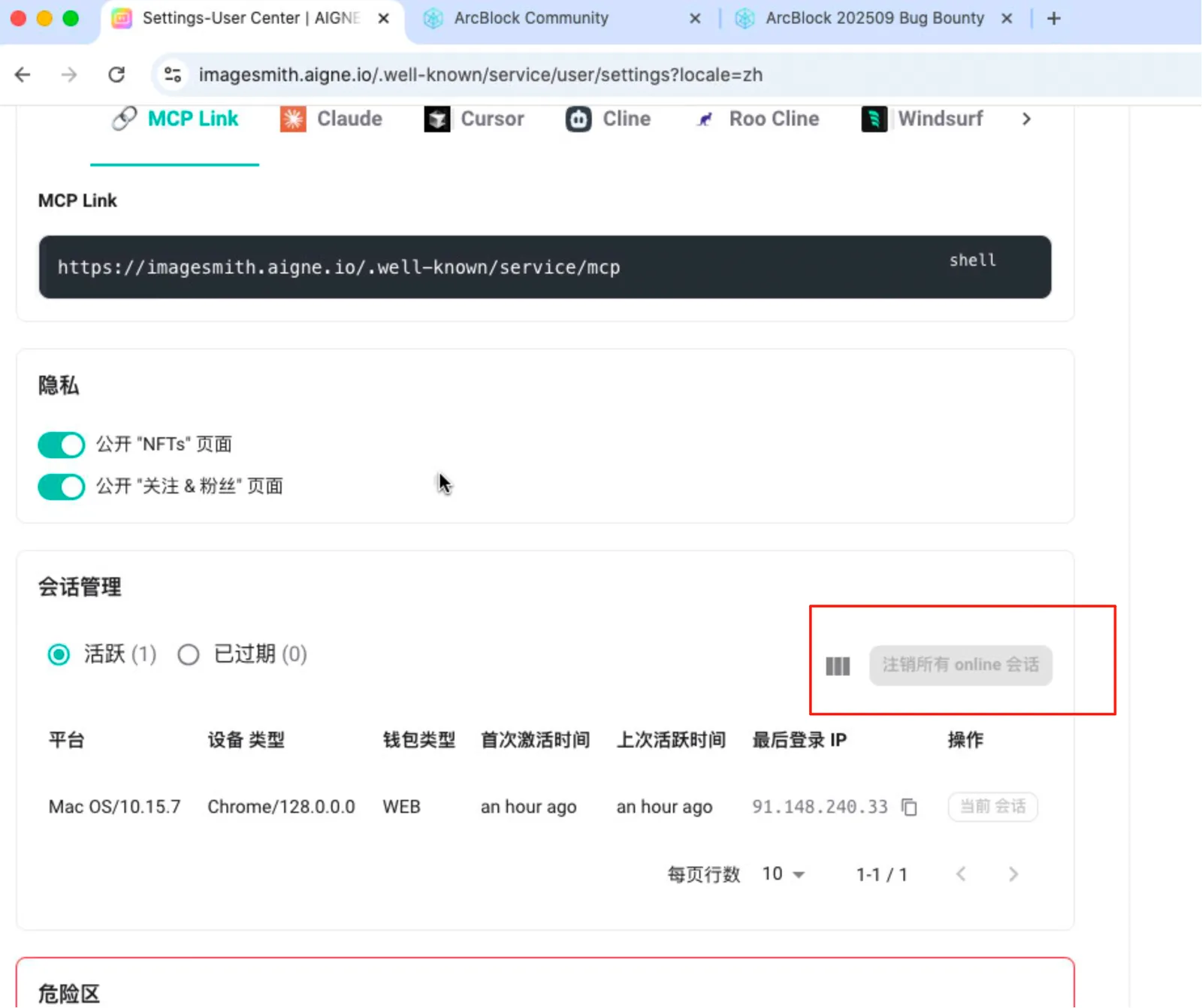Click the 当前 会话 button

(992, 807)
